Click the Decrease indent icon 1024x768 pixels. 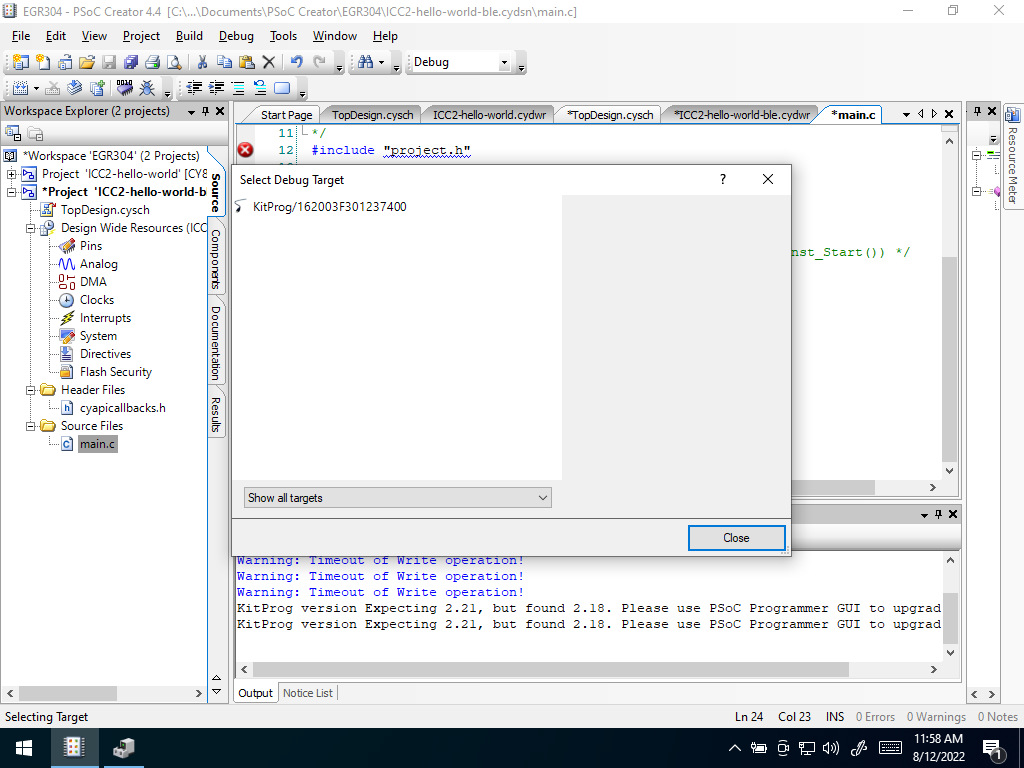pyautogui.click(x=194, y=88)
